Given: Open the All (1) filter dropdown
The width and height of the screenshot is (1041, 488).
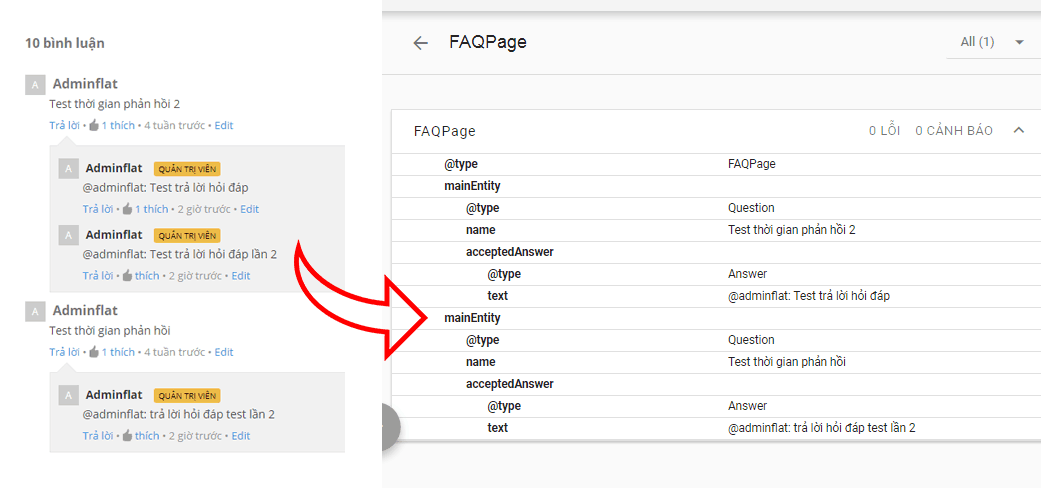Looking at the screenshot, I should pyautogui.click(x=992, y=42).
